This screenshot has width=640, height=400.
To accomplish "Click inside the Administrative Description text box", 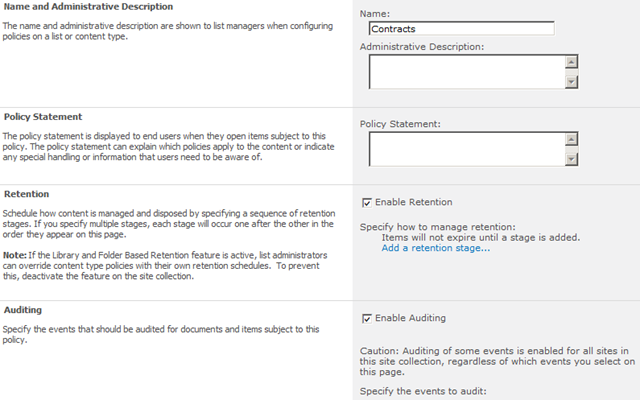I will (464, 72).
